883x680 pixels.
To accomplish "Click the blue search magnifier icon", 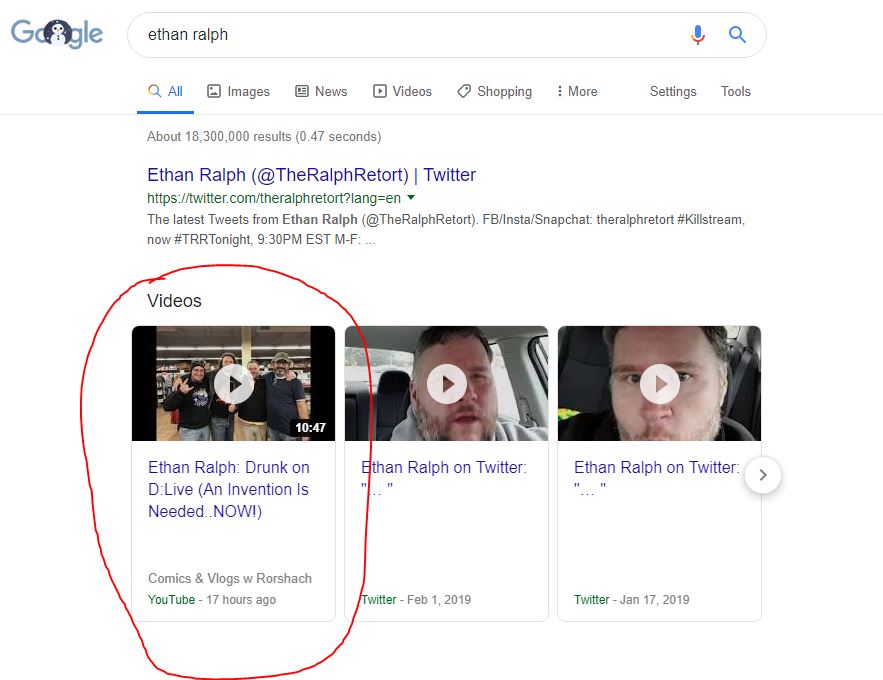I will tap(737, 35).
